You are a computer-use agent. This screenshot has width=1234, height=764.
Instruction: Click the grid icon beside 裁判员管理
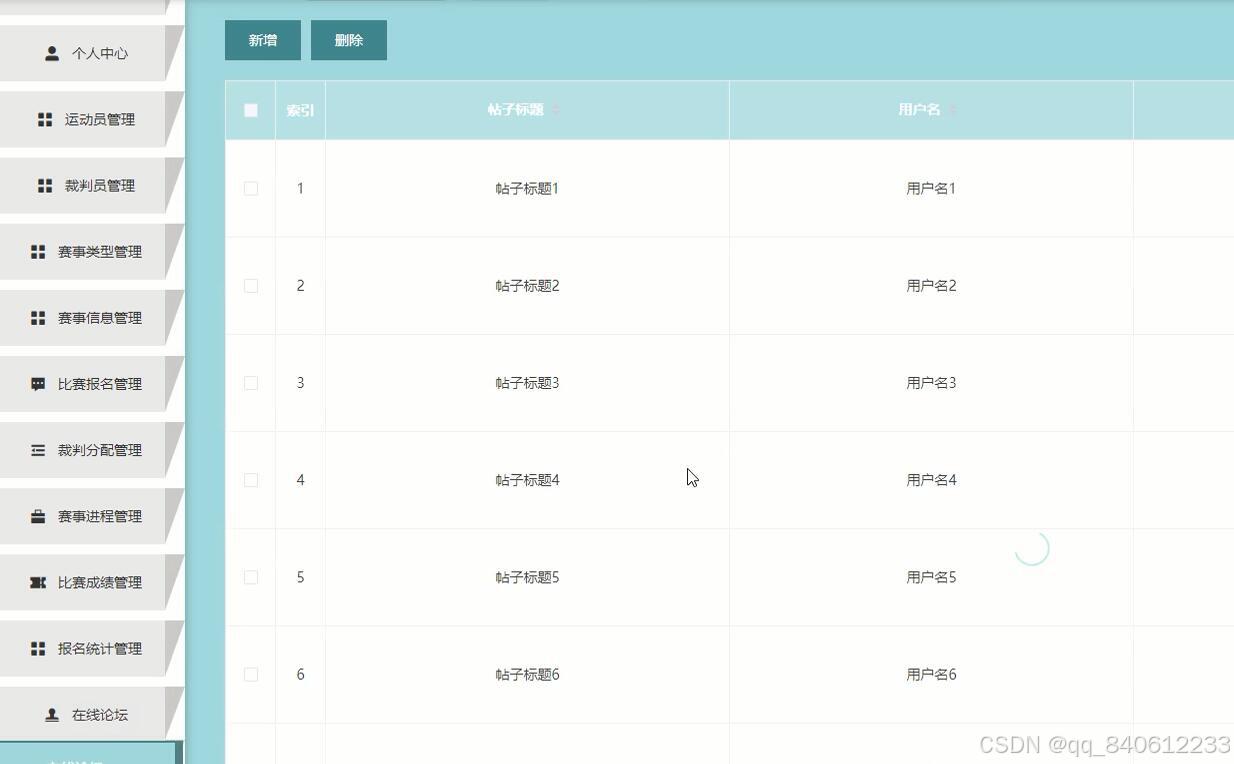click(x=45, y=186)
